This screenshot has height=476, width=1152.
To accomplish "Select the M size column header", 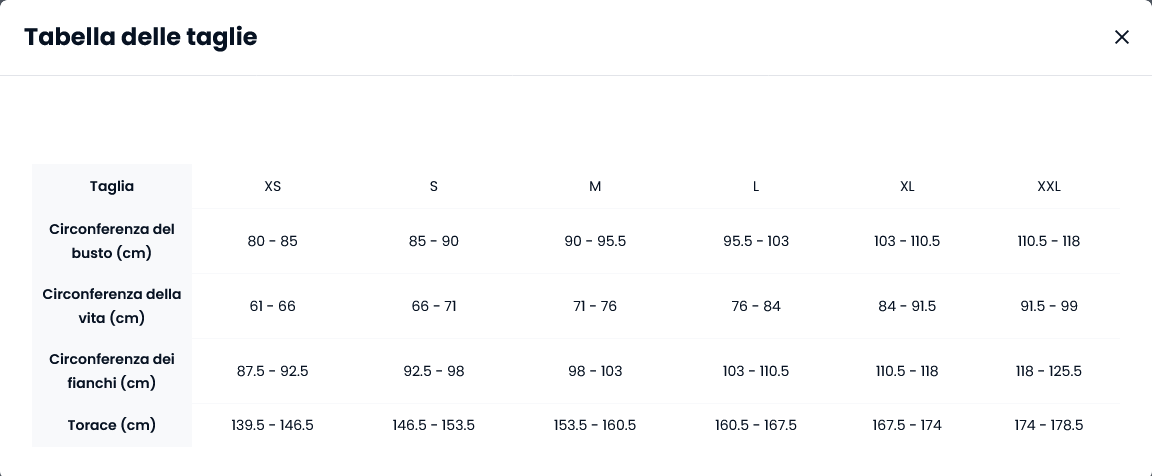I will (x=595, y=187).
